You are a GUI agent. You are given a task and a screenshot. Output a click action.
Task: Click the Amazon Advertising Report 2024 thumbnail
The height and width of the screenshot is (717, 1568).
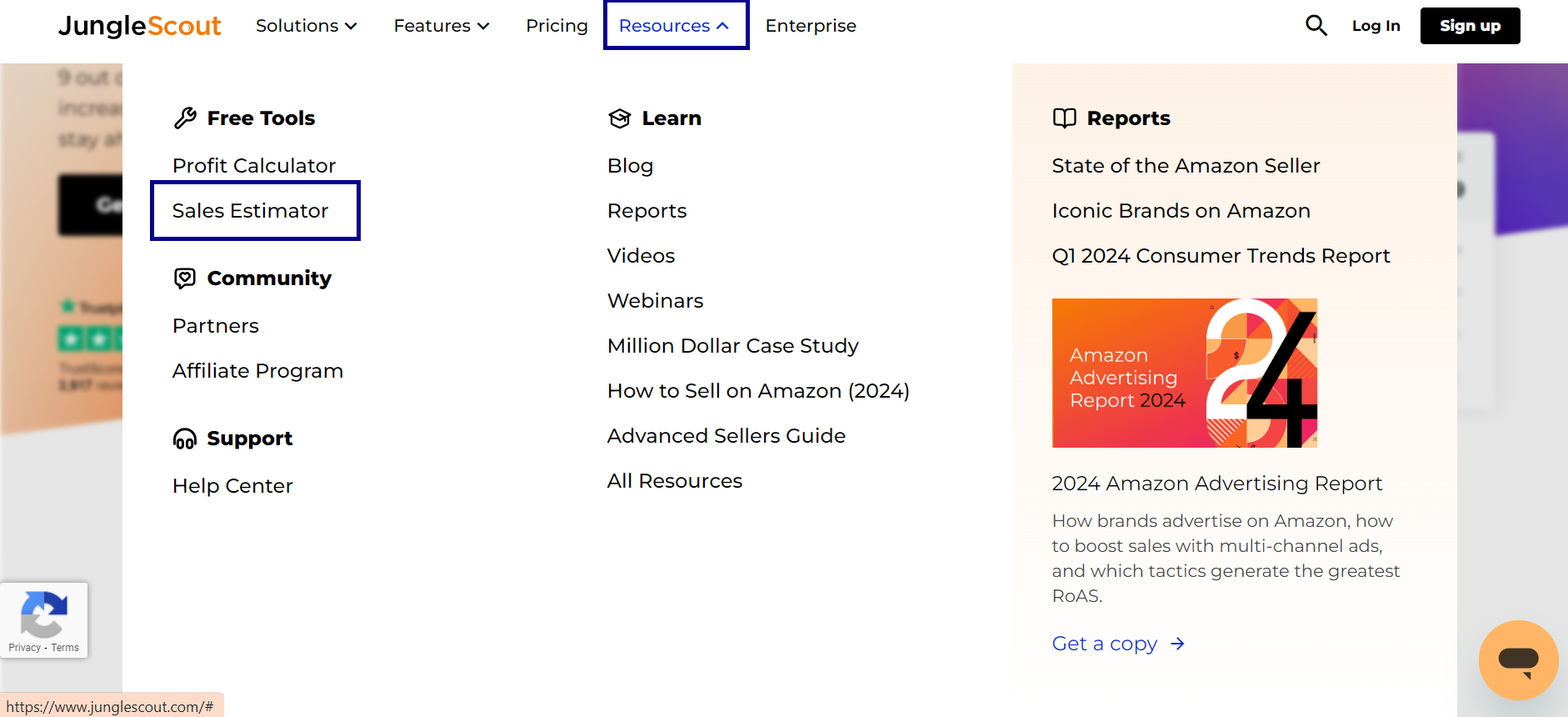point(1185,373)
